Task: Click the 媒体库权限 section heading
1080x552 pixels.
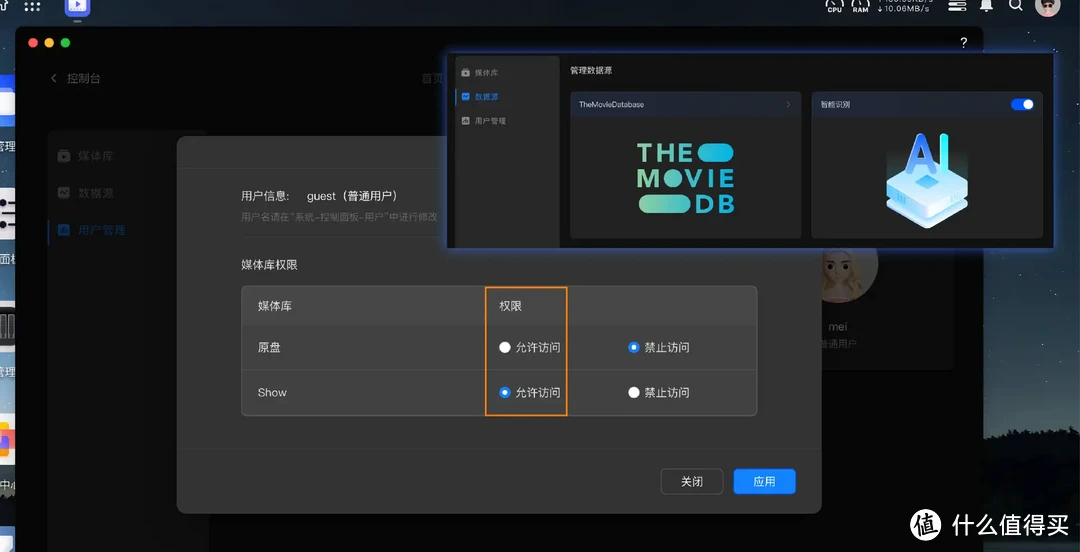Action: (x=269, y=265)
